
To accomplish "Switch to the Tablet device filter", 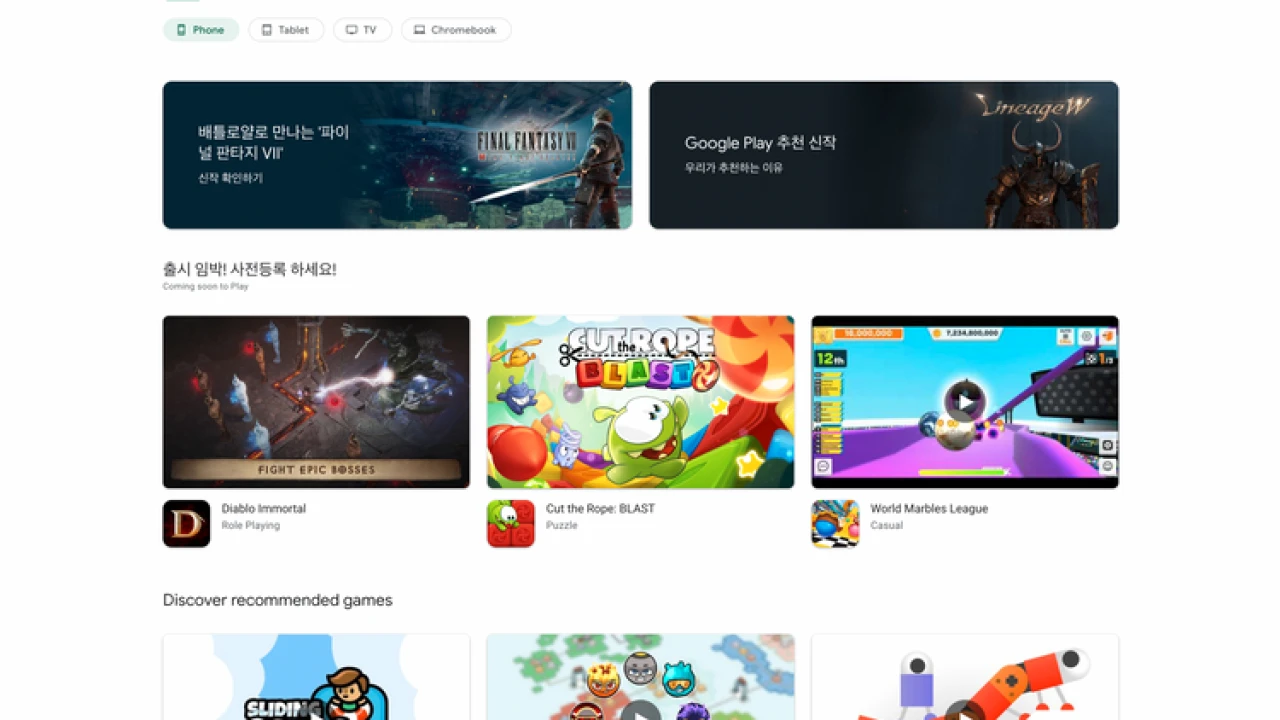I will [x=286, y=30].
